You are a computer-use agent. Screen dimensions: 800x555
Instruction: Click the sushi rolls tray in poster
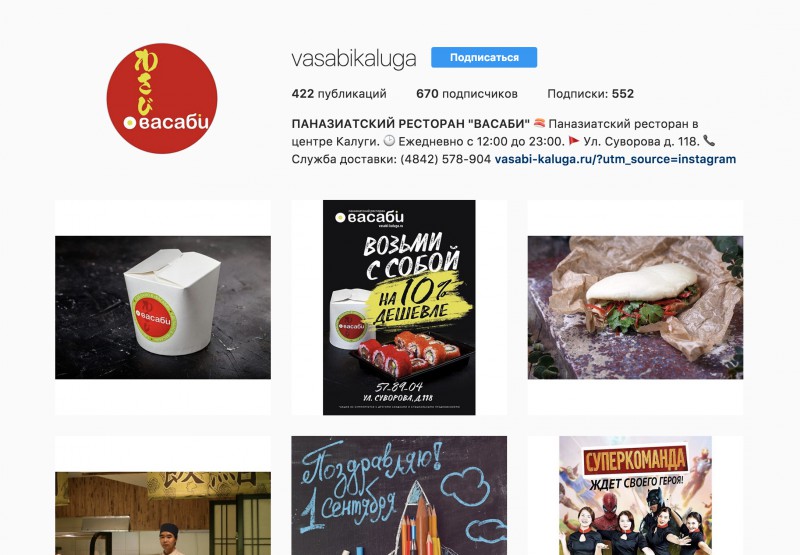409,354
